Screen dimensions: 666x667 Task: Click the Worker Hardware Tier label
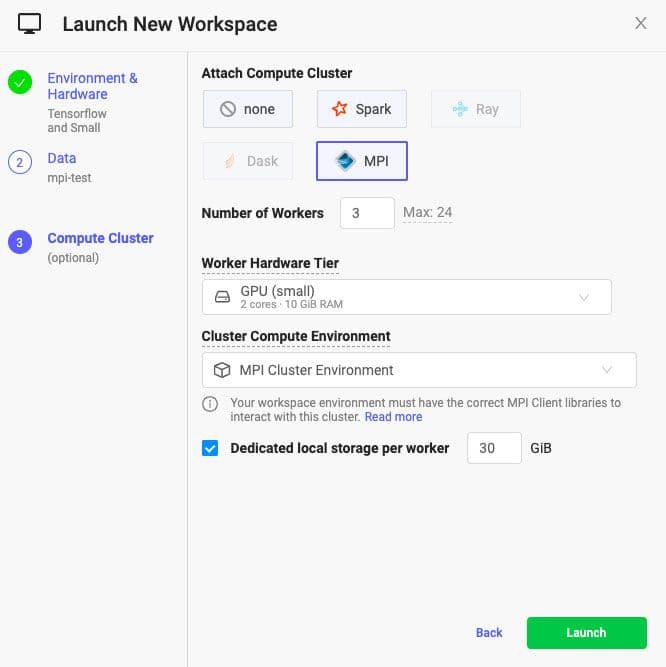[270, 263]
